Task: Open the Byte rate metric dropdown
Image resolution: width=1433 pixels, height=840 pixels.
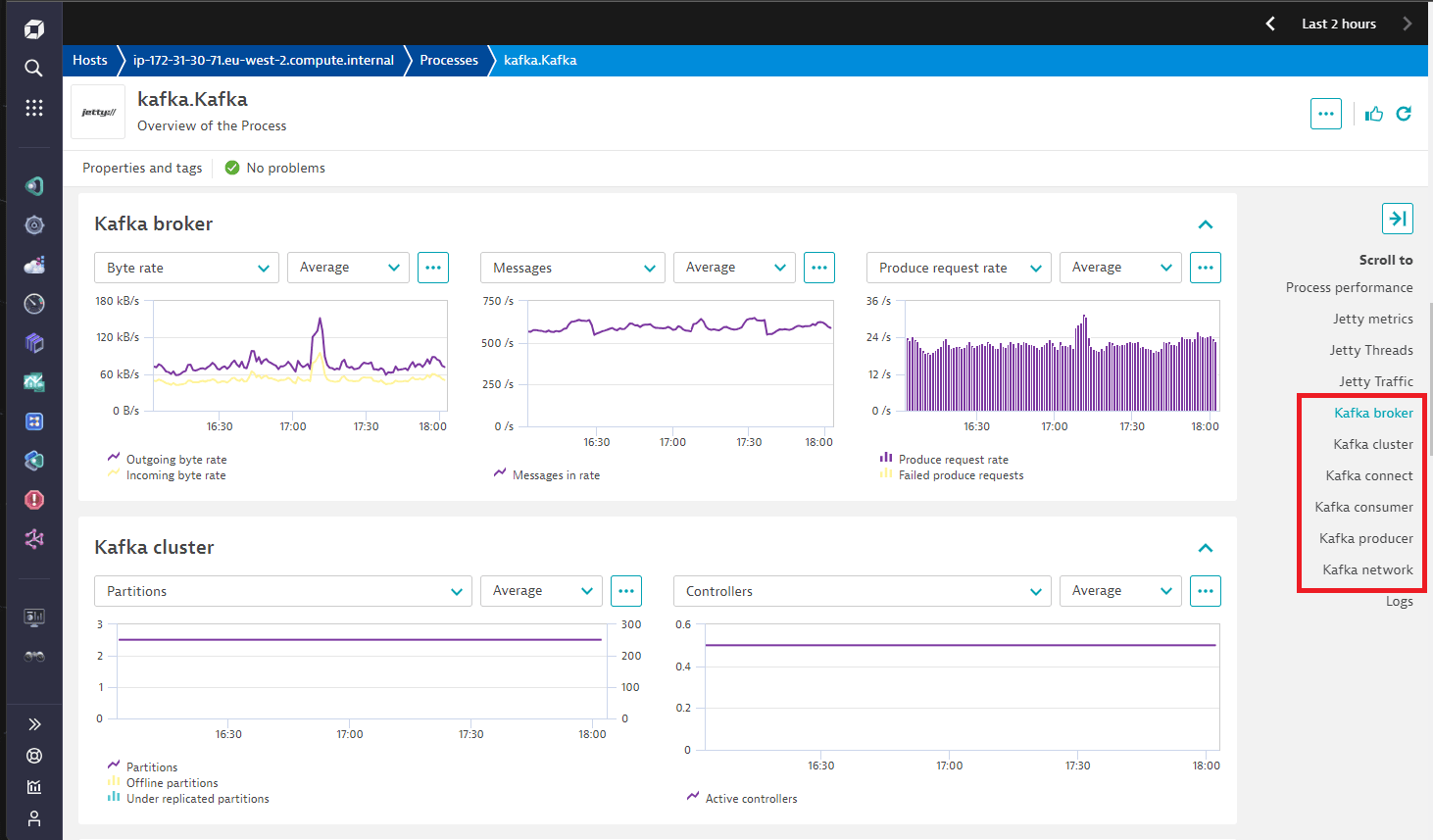Action: pyautogui.click(x=186, y=268)
